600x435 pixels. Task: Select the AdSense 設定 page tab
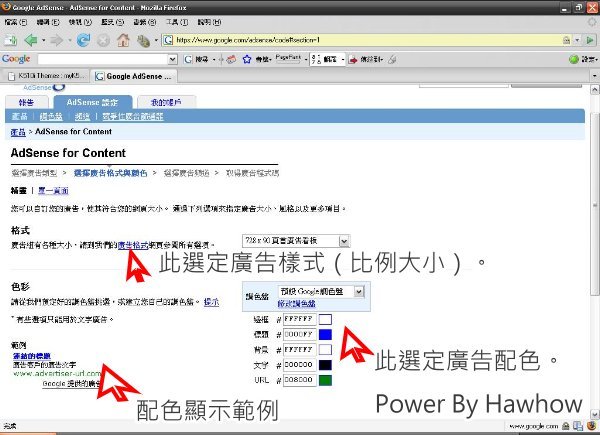click(x=93, y=102)
